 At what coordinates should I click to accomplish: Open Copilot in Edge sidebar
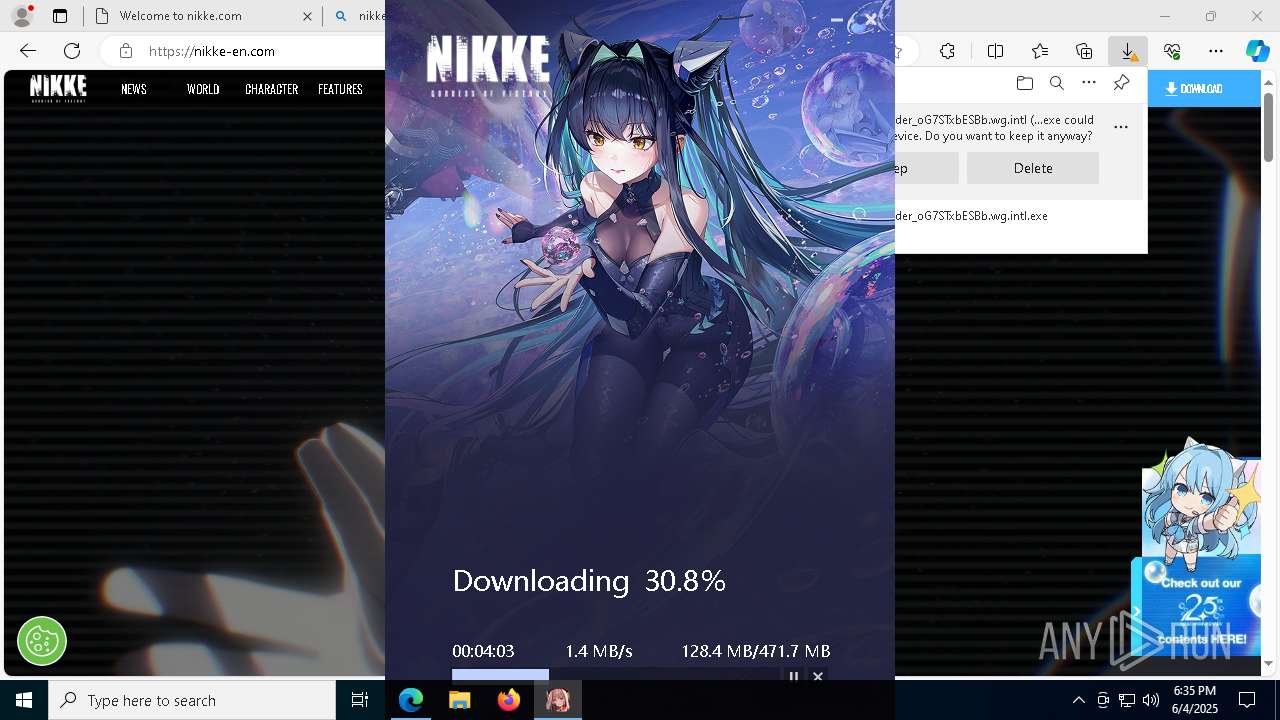(x=1258, y=51)
